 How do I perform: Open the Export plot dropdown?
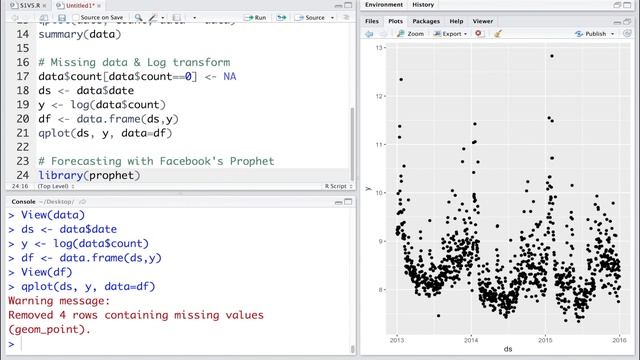[x=450, y=34]
